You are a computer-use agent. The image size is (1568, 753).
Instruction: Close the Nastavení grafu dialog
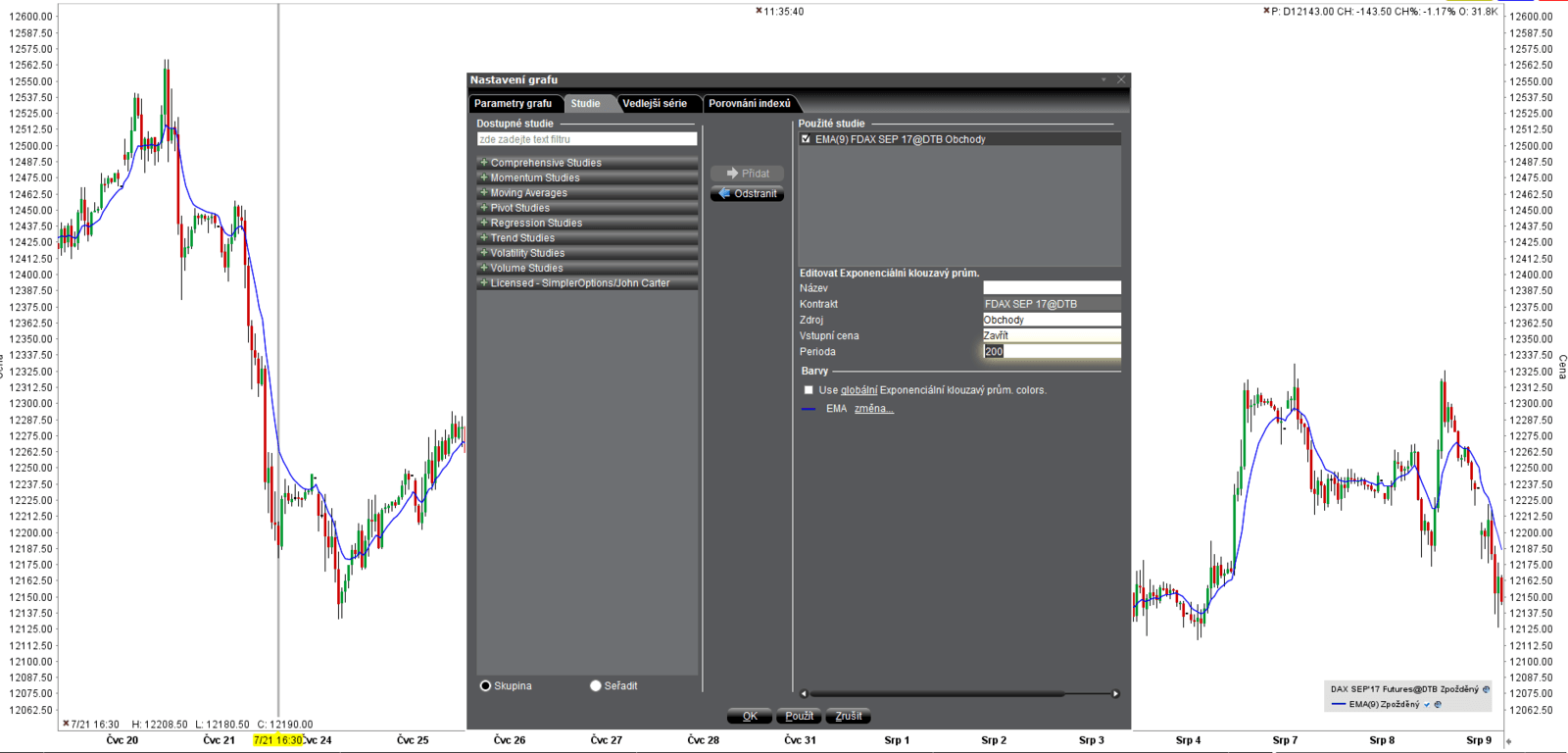point(1121,79)
